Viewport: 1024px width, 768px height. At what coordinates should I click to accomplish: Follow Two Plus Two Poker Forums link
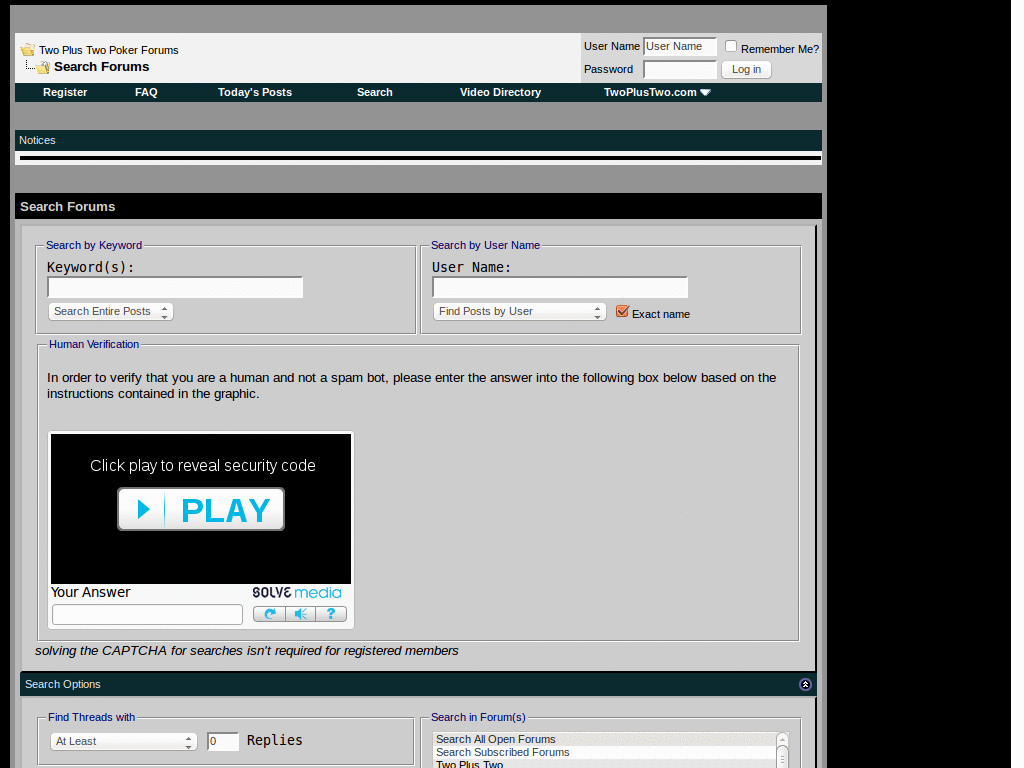(108, 50)
